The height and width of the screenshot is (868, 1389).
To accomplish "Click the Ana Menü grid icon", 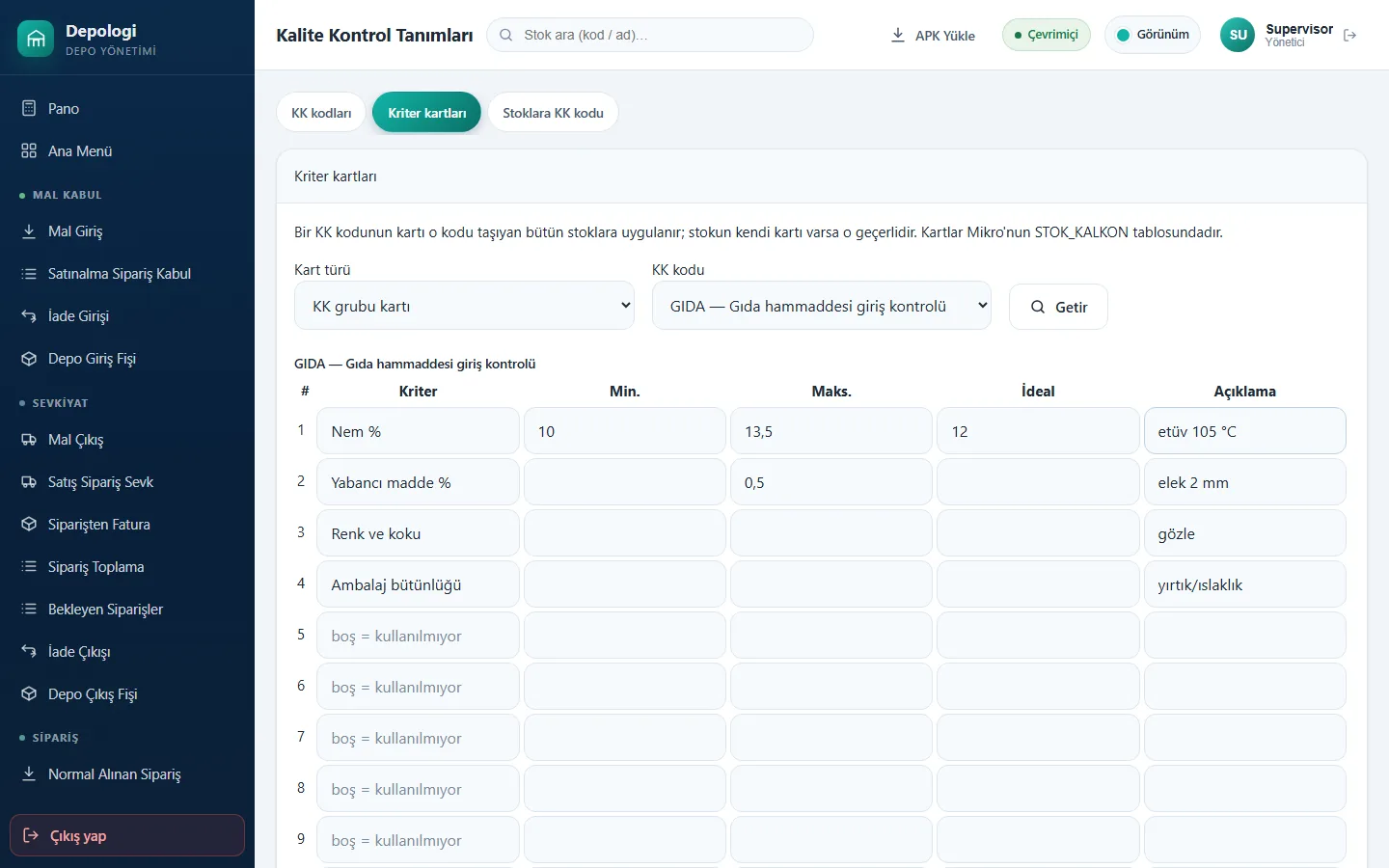I will coord(29,151).
